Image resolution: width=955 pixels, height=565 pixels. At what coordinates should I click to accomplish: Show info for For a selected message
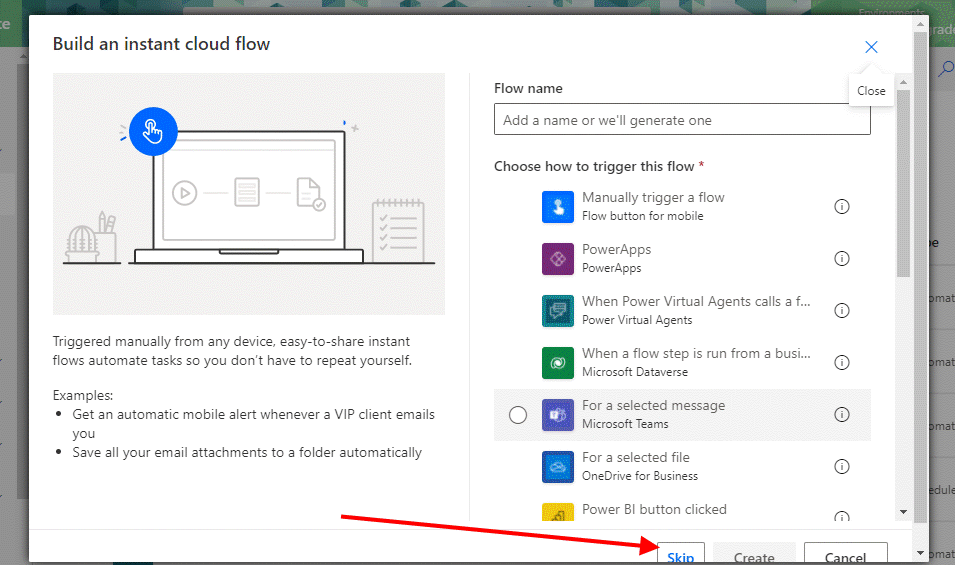tap(841, 415)
